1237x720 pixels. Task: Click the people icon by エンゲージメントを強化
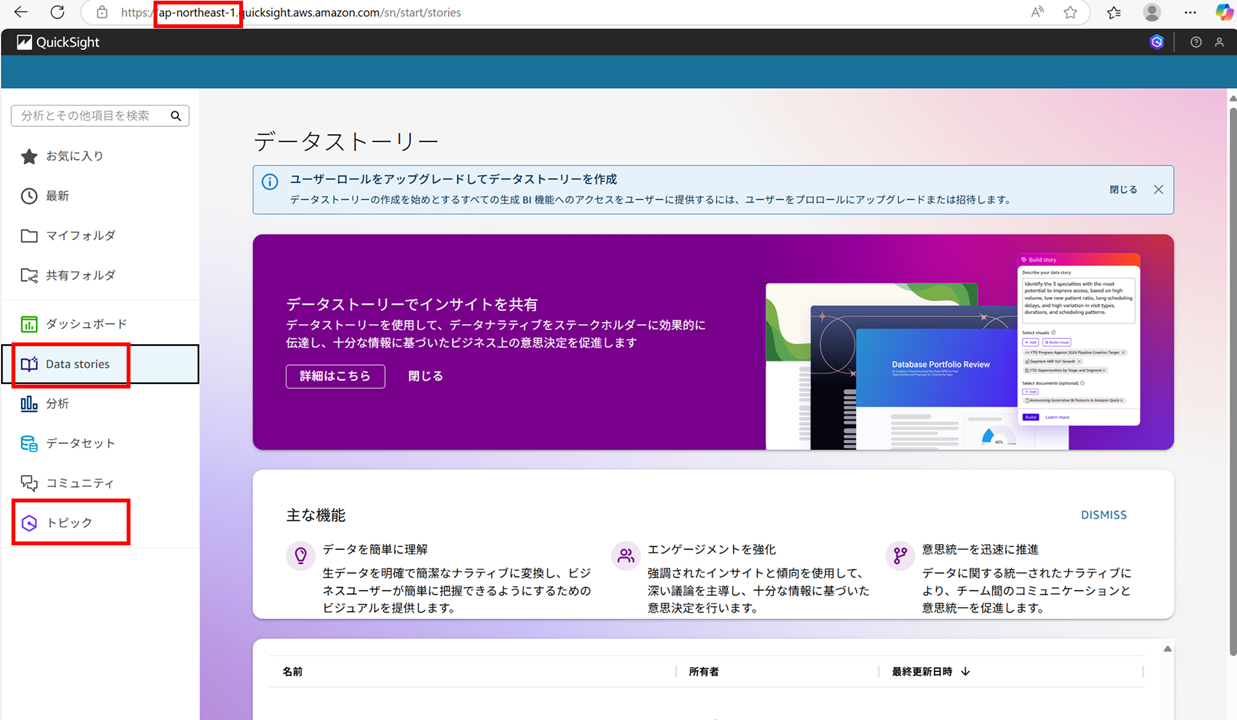click(x=626, y=556)
